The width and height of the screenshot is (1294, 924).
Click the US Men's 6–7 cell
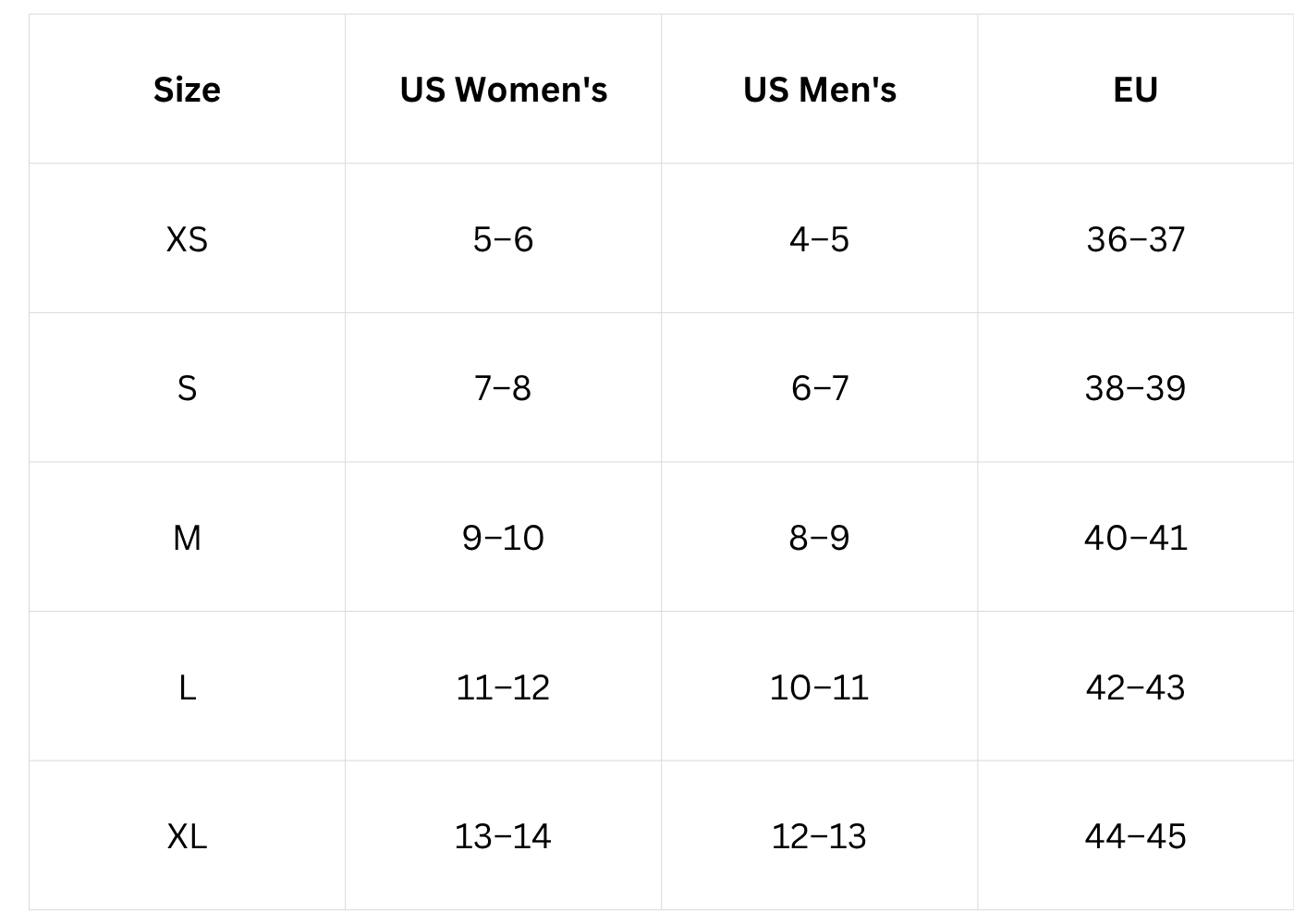click(820, 388)
